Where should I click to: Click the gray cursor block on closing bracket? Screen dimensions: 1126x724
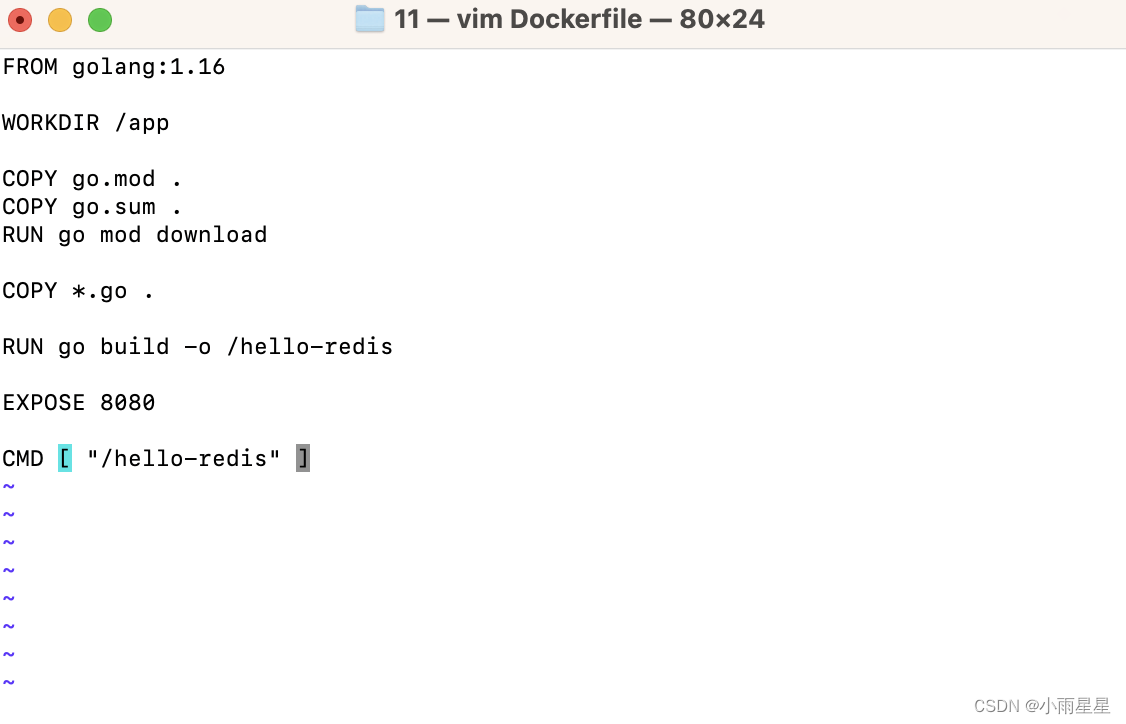coord(303,459)
